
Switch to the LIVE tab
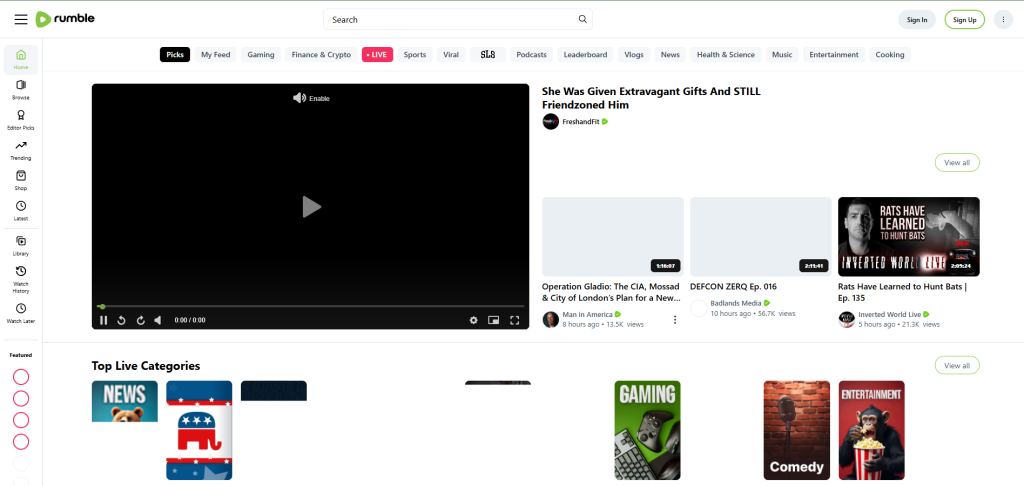[377, 55]
